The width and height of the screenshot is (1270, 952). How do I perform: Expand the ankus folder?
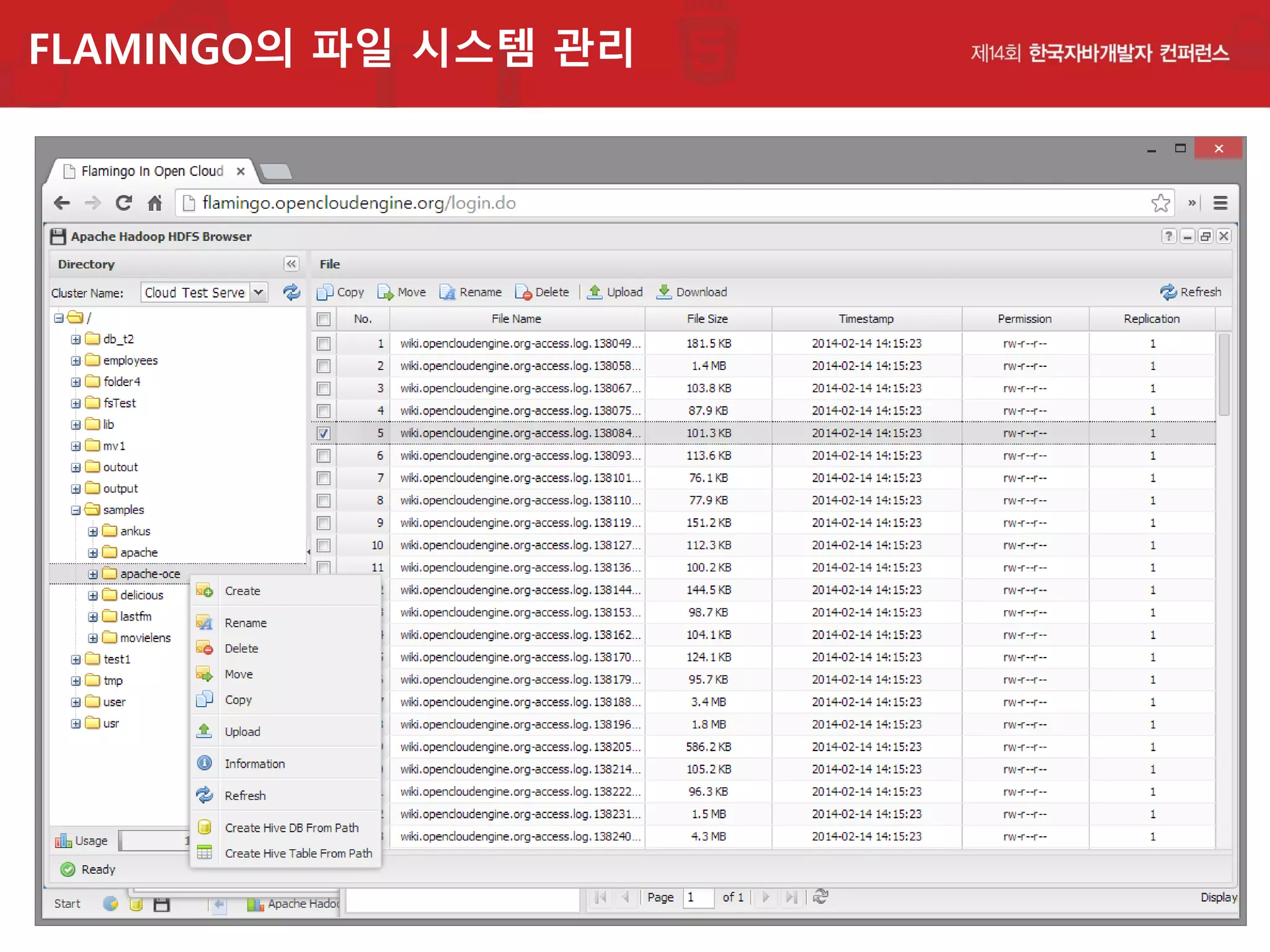pos(93,532)
